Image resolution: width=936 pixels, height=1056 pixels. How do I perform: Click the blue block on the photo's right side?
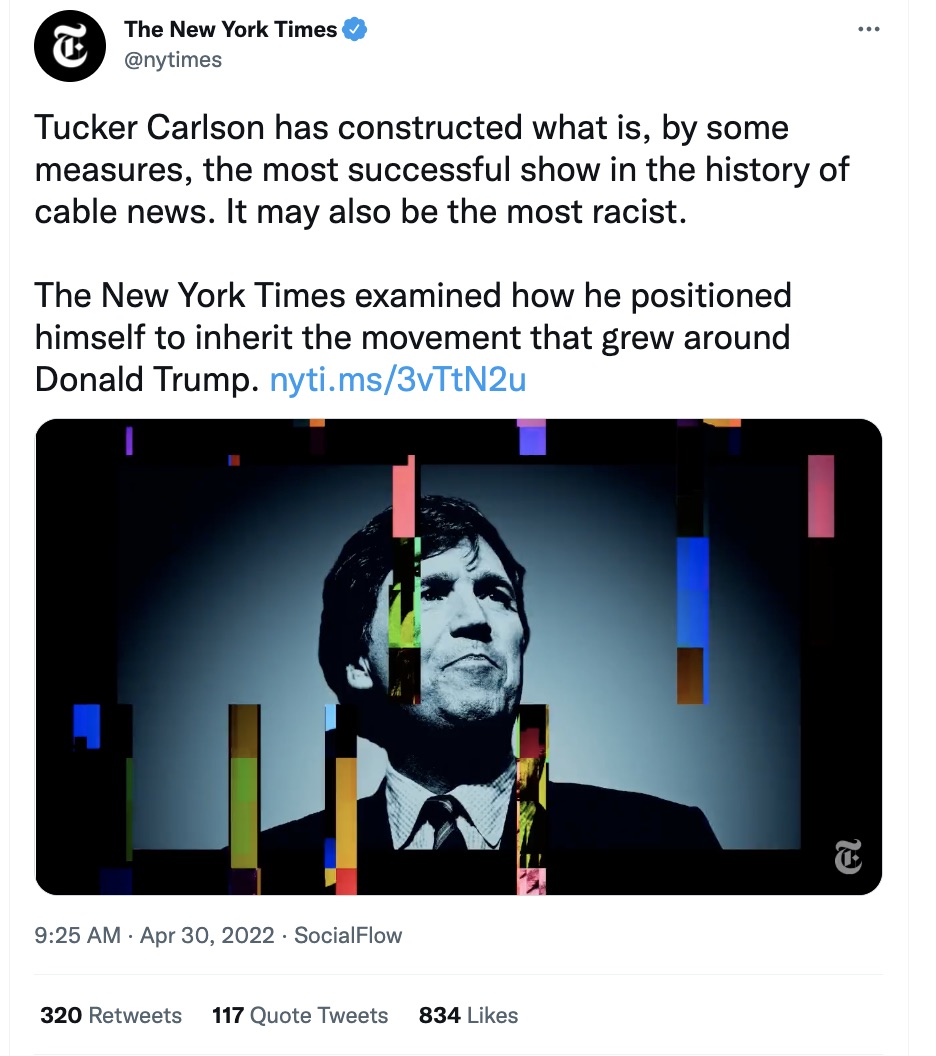(692, 590)
